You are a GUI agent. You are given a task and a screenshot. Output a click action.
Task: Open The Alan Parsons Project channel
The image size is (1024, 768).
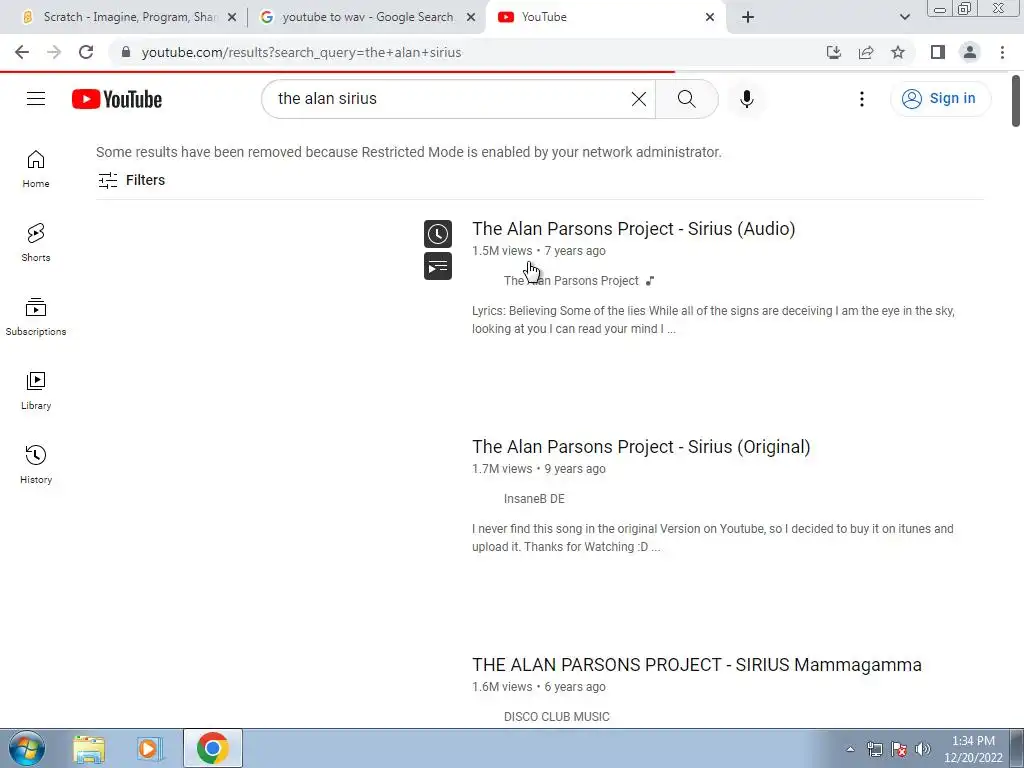[571, 281]
